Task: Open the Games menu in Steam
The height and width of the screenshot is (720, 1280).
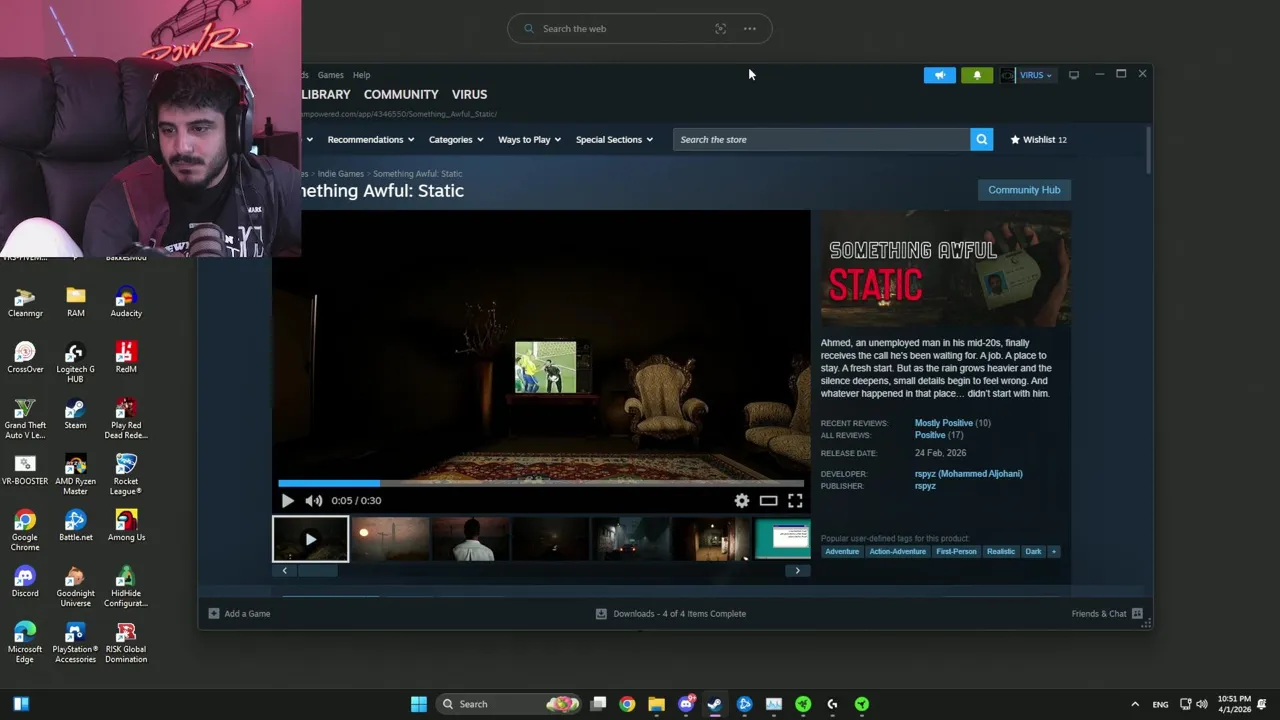Action: click(x=330, y=75)
